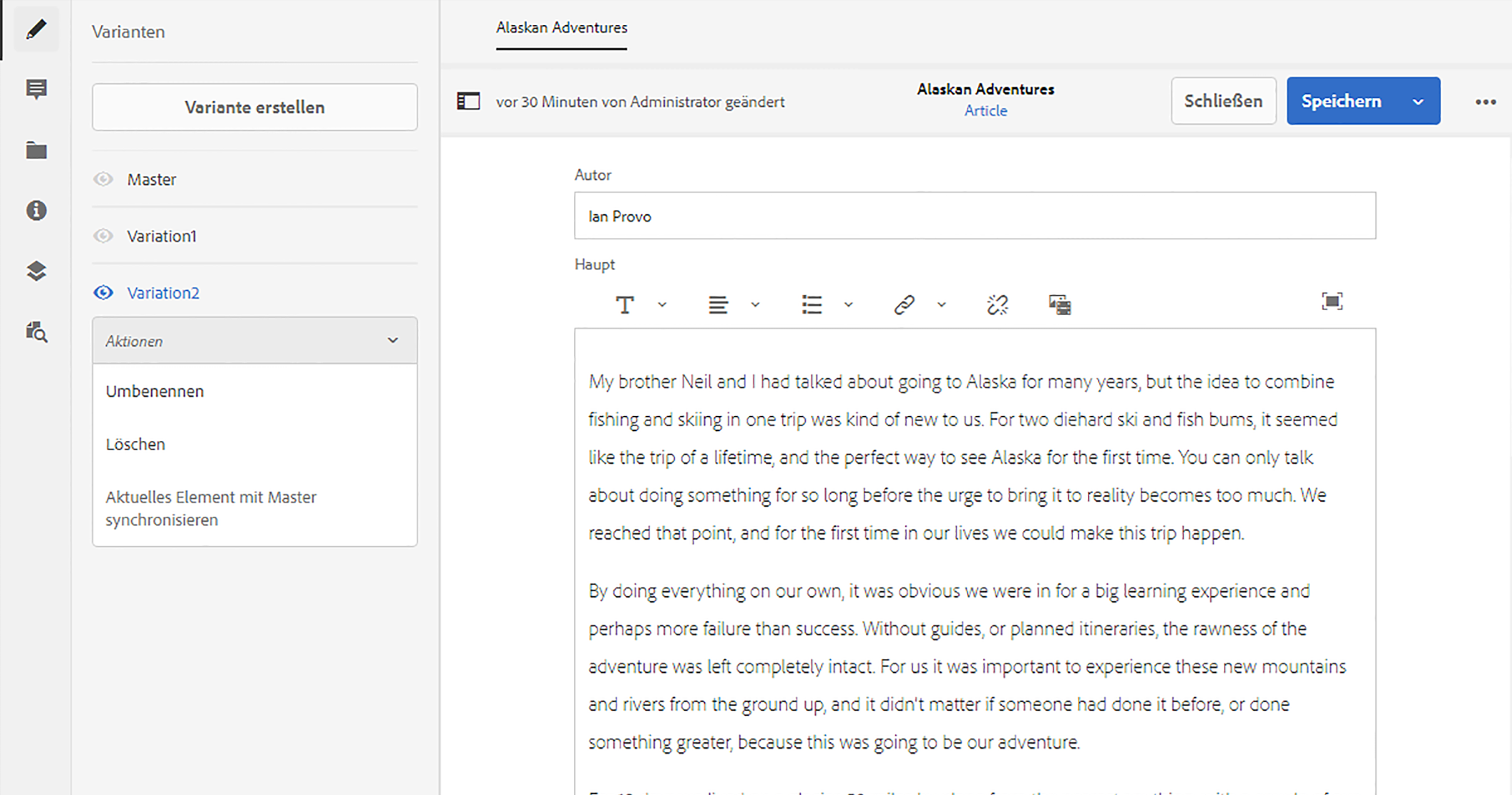This screenshot has height=795, width=1512.
Task: Toggle the side panel icon
Action: (468, 101)
